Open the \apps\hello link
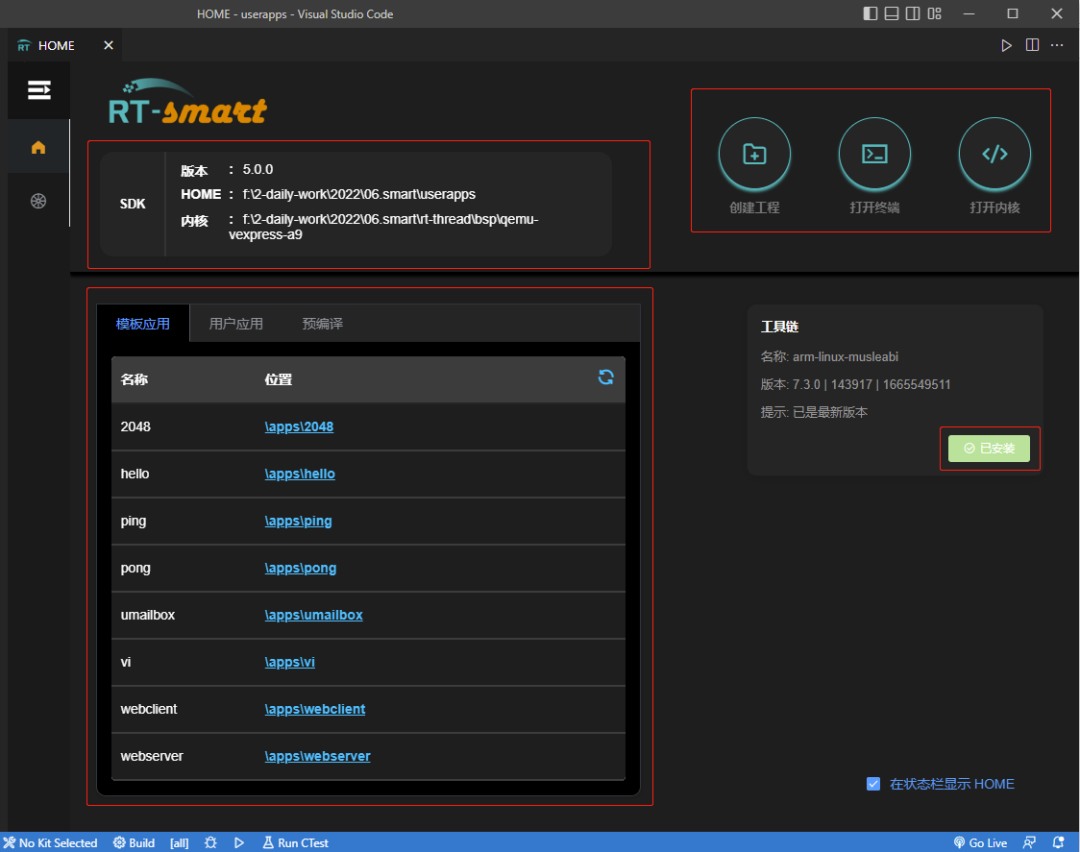The width and height of the screenshot is (1080, 852). click(x=300, y=474)
